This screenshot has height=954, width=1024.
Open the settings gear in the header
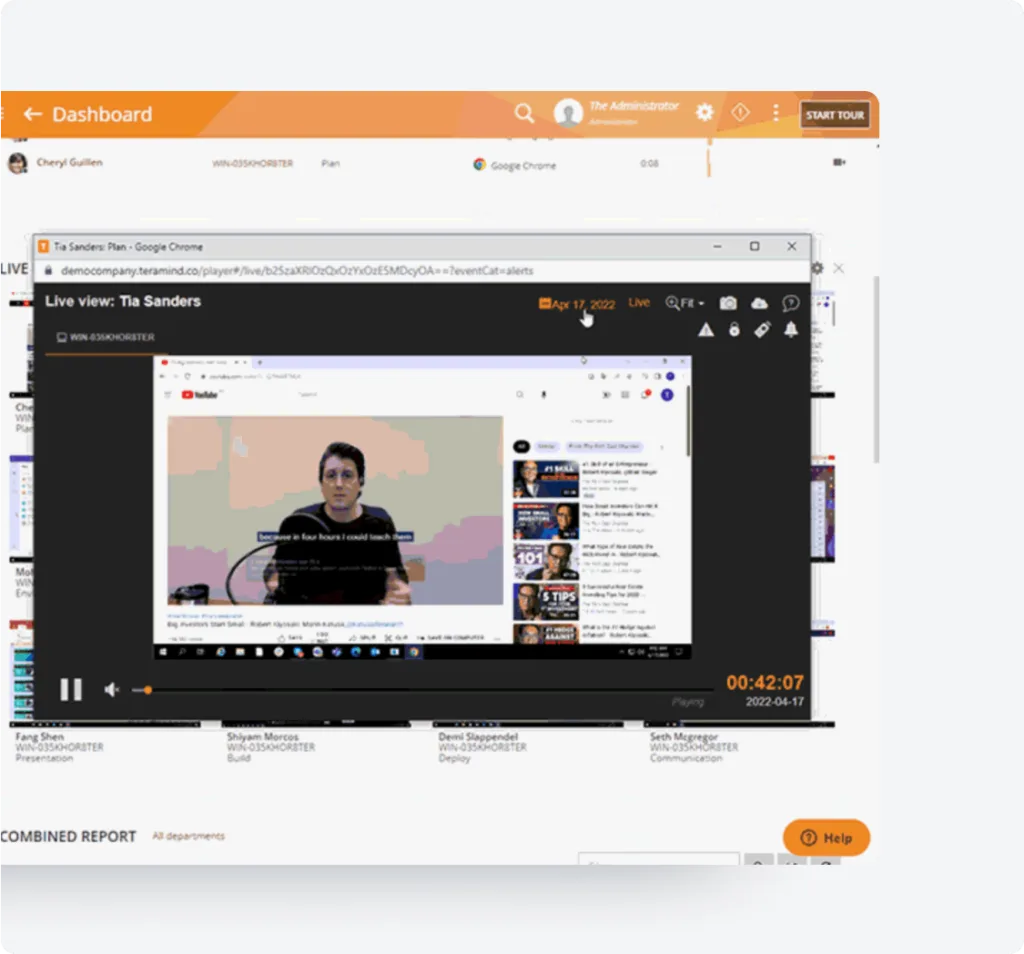[704, 112]
